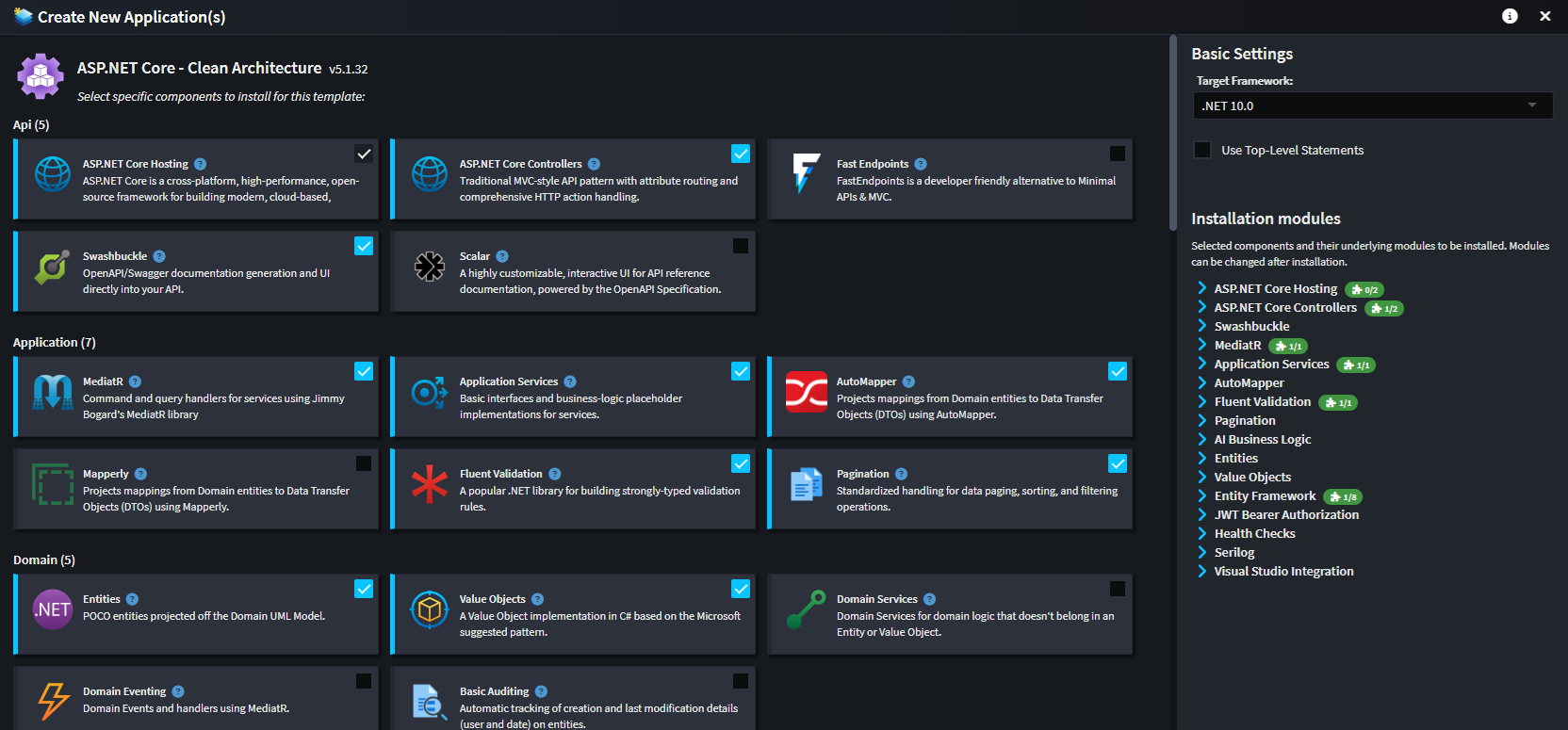Click the ASP.NET Core Hosting globe icon
This screenshot has width=1568, height=730.
[x=53, y=174]
